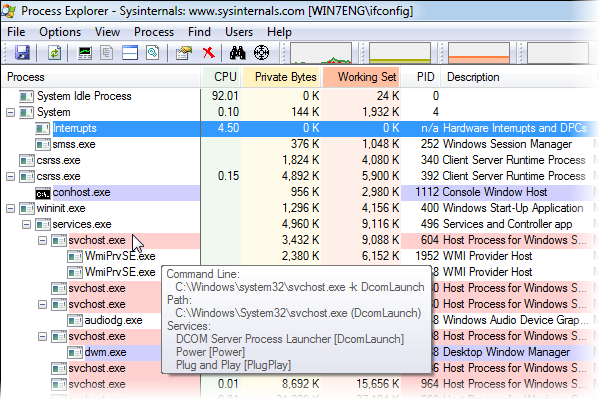The height and width of the screenshot is (400, 600).
Task: Click the crosshair Find Window's Process icon
Action: (261, 52)
